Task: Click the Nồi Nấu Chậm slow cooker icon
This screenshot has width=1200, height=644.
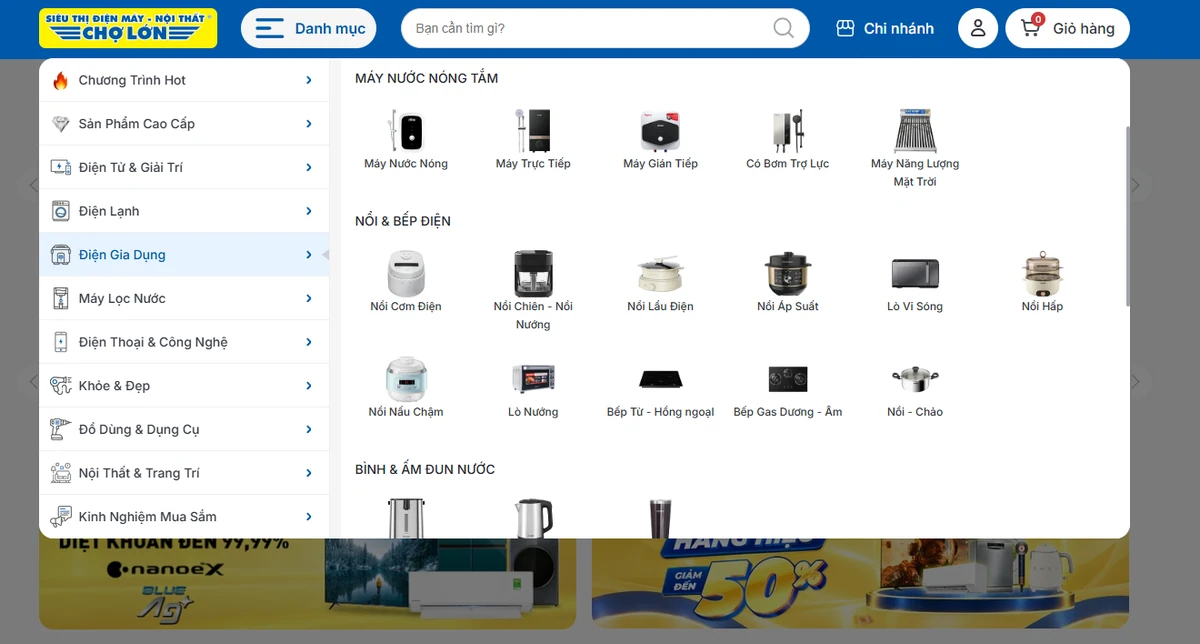Action: pos(406,379)
